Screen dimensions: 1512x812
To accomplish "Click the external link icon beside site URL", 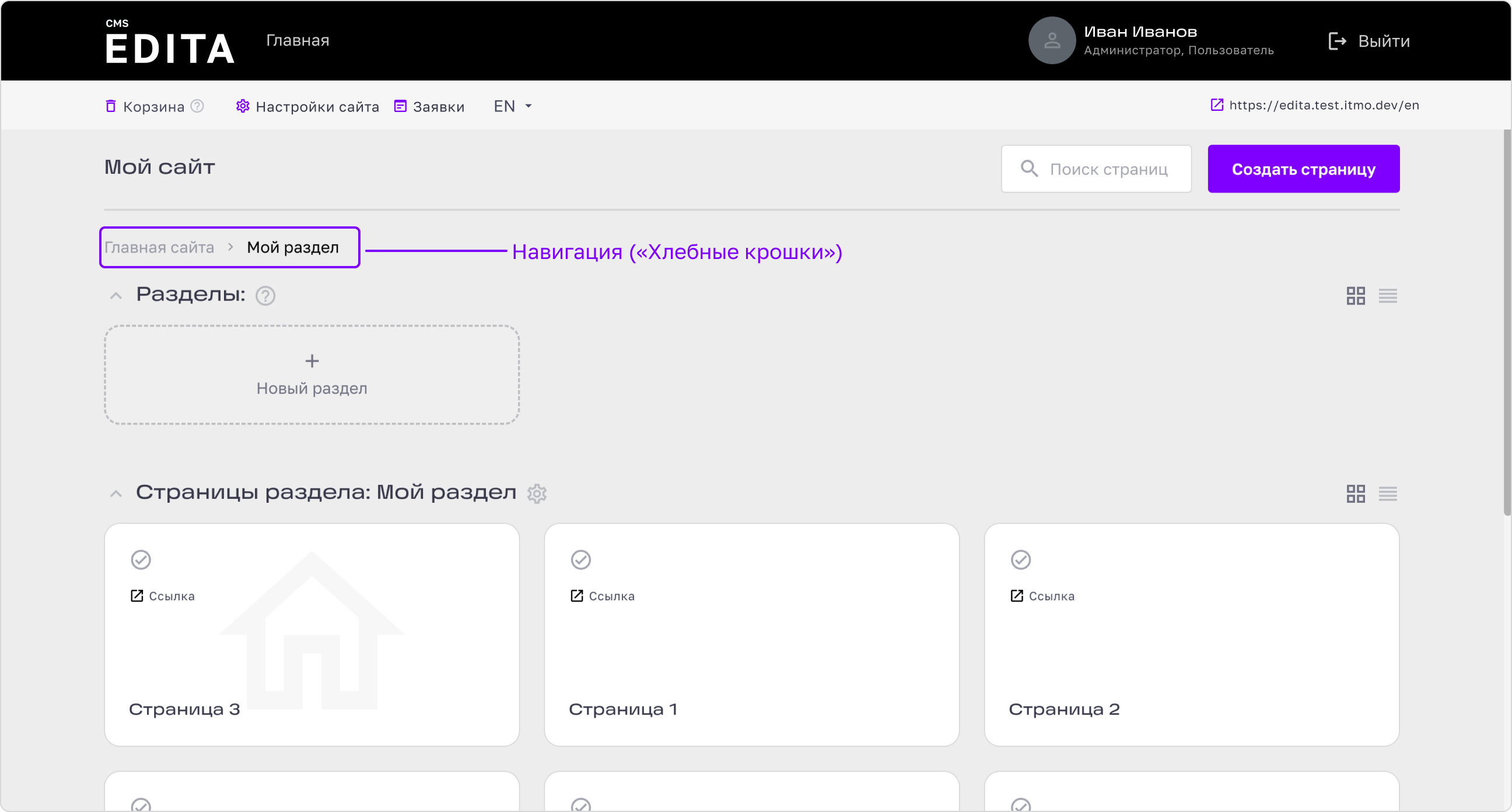I will 1217,104.
